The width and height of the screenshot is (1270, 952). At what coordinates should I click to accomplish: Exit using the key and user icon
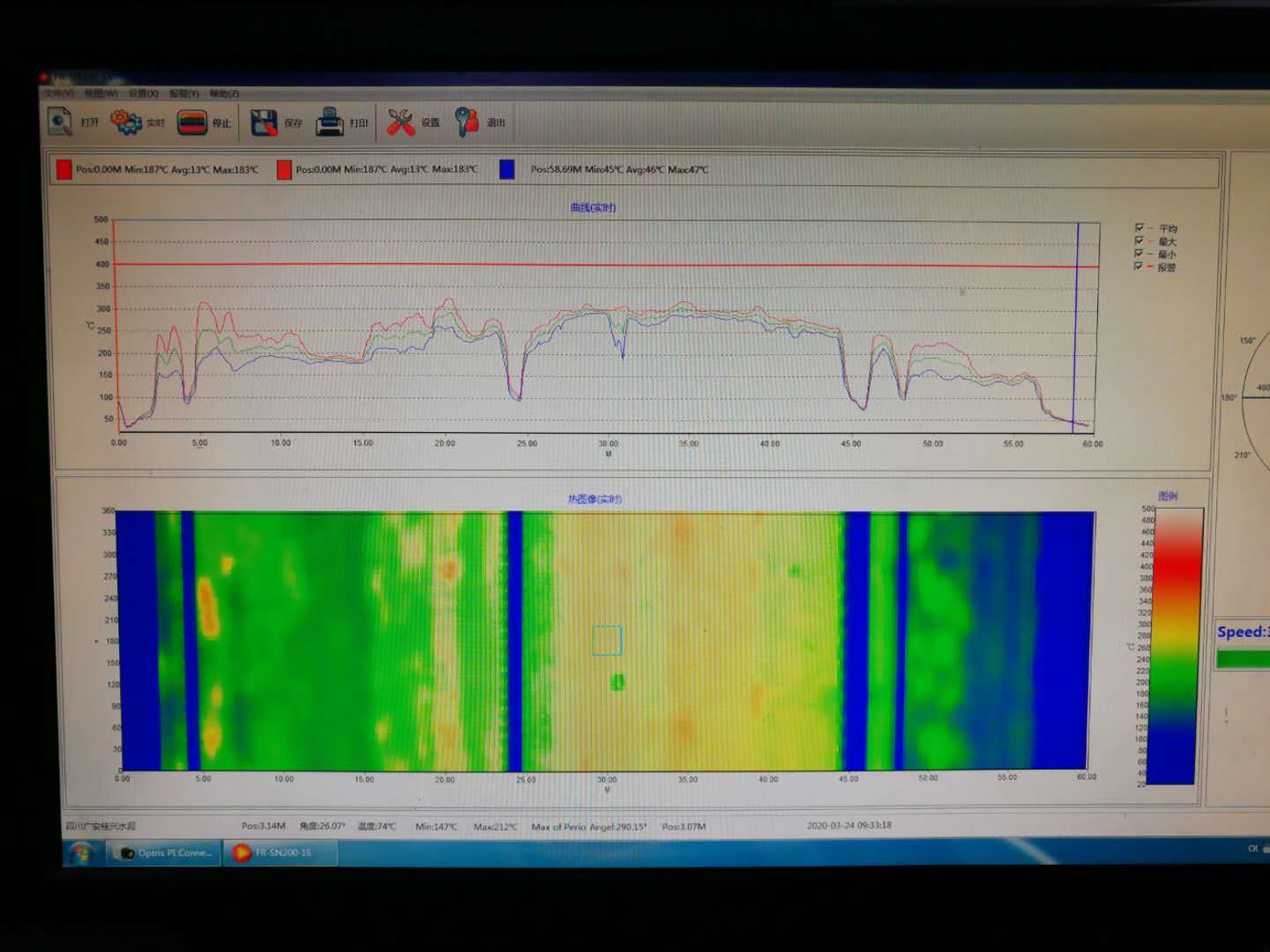467,123
